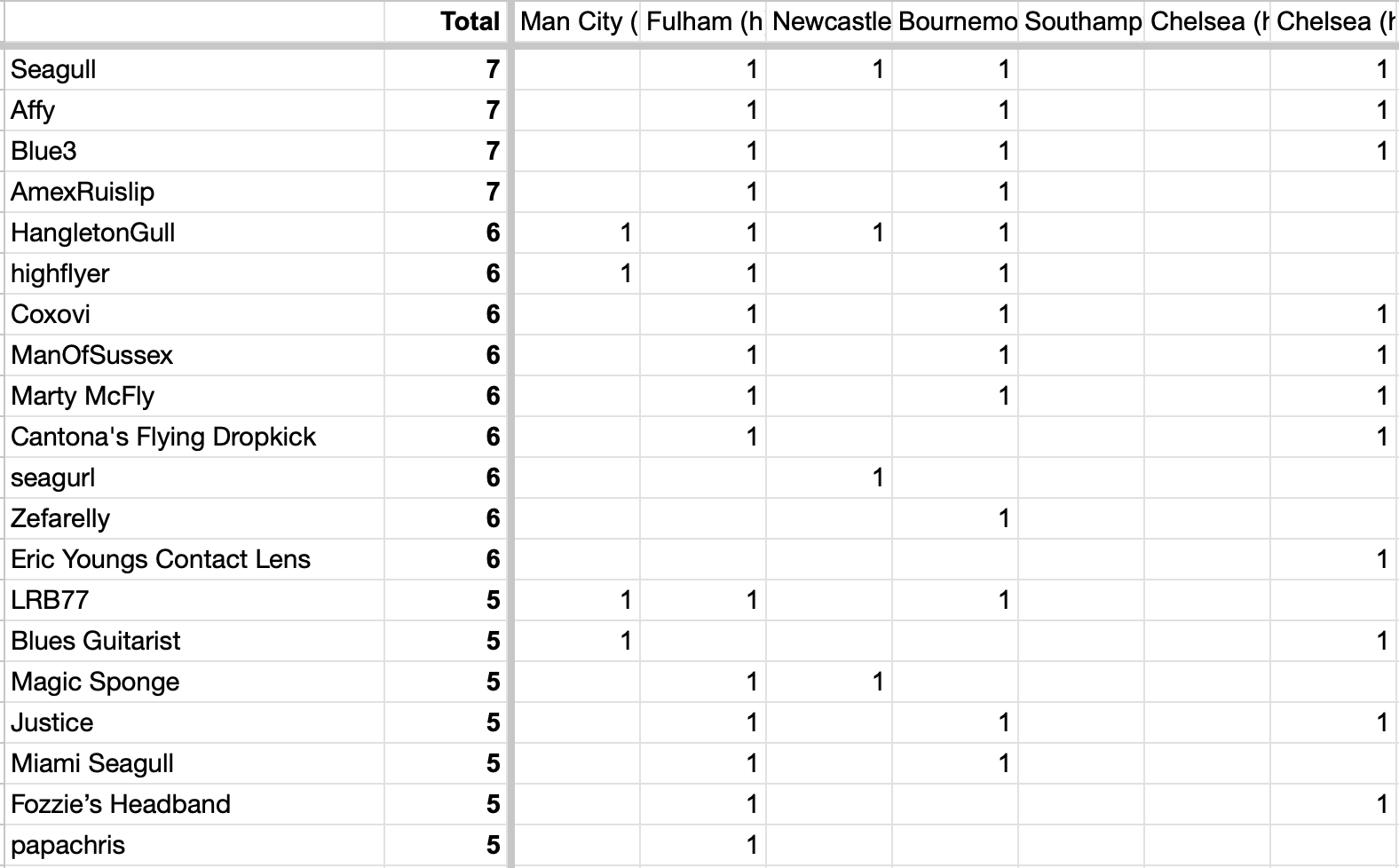Select highflyer's Man City cell

[577, 273]
